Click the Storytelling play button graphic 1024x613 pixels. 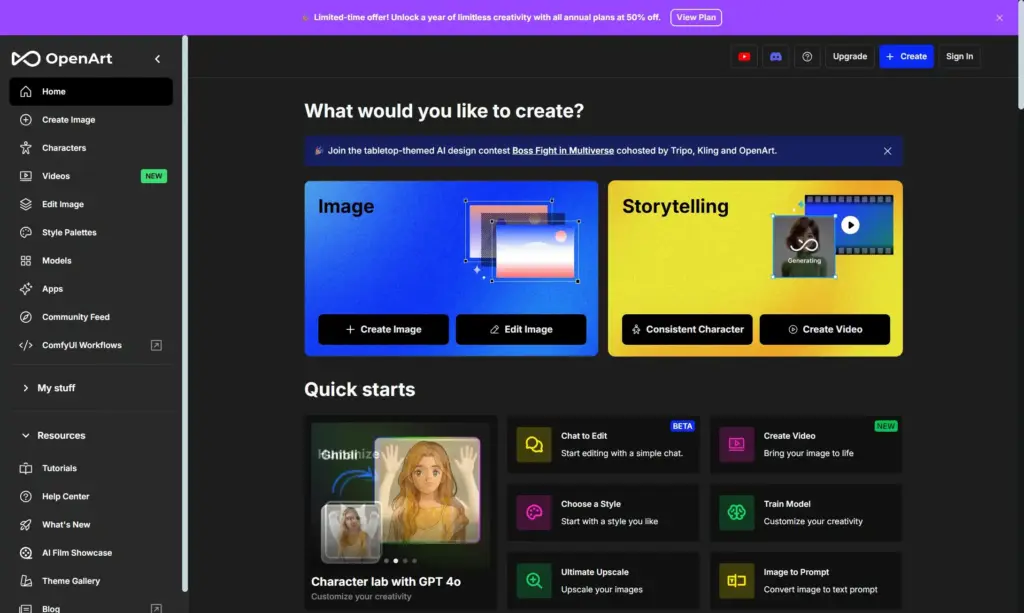(x=850, y=225)
